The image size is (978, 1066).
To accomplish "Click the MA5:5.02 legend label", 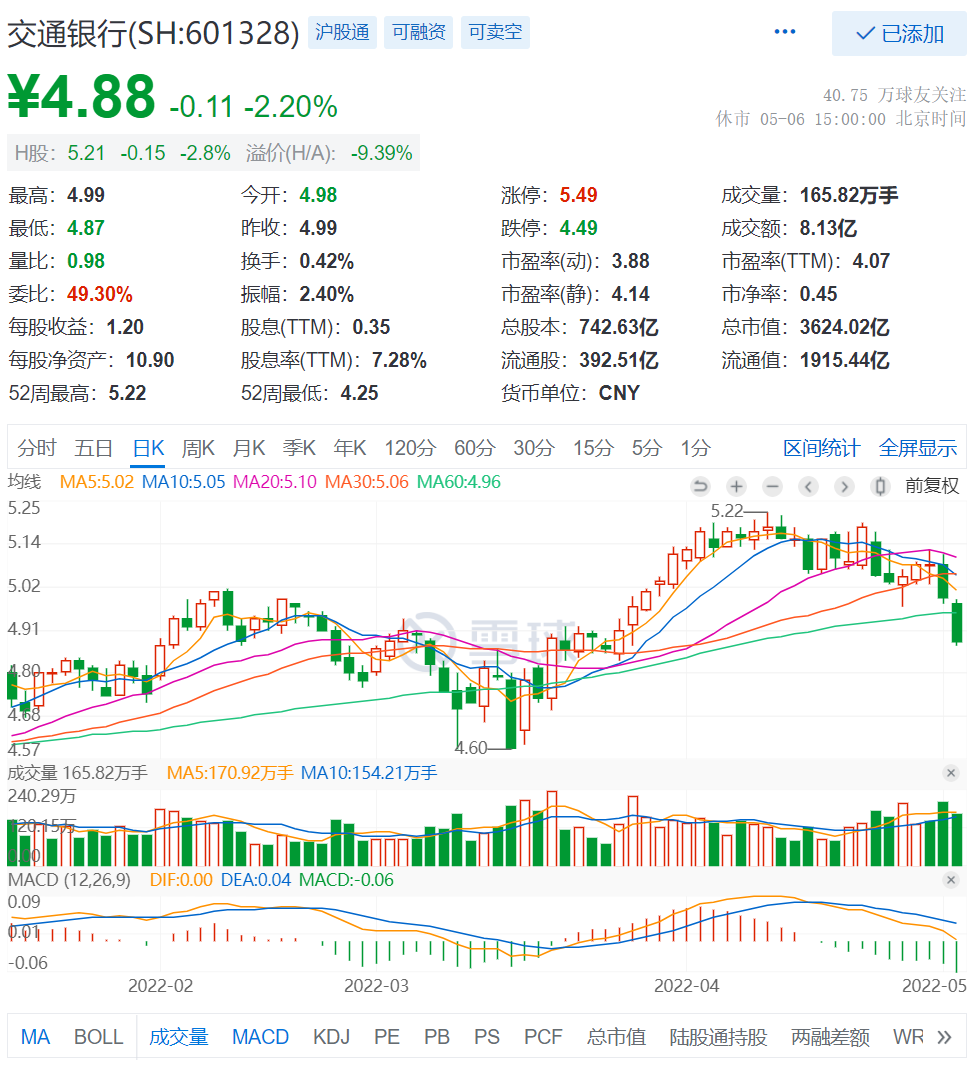I will click(97, 482).
